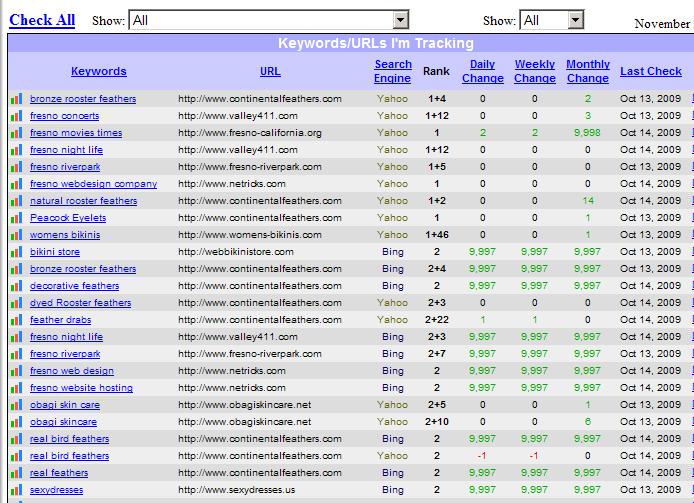Click the Rank column header
The image size is (694, 503).
(436, 71)
